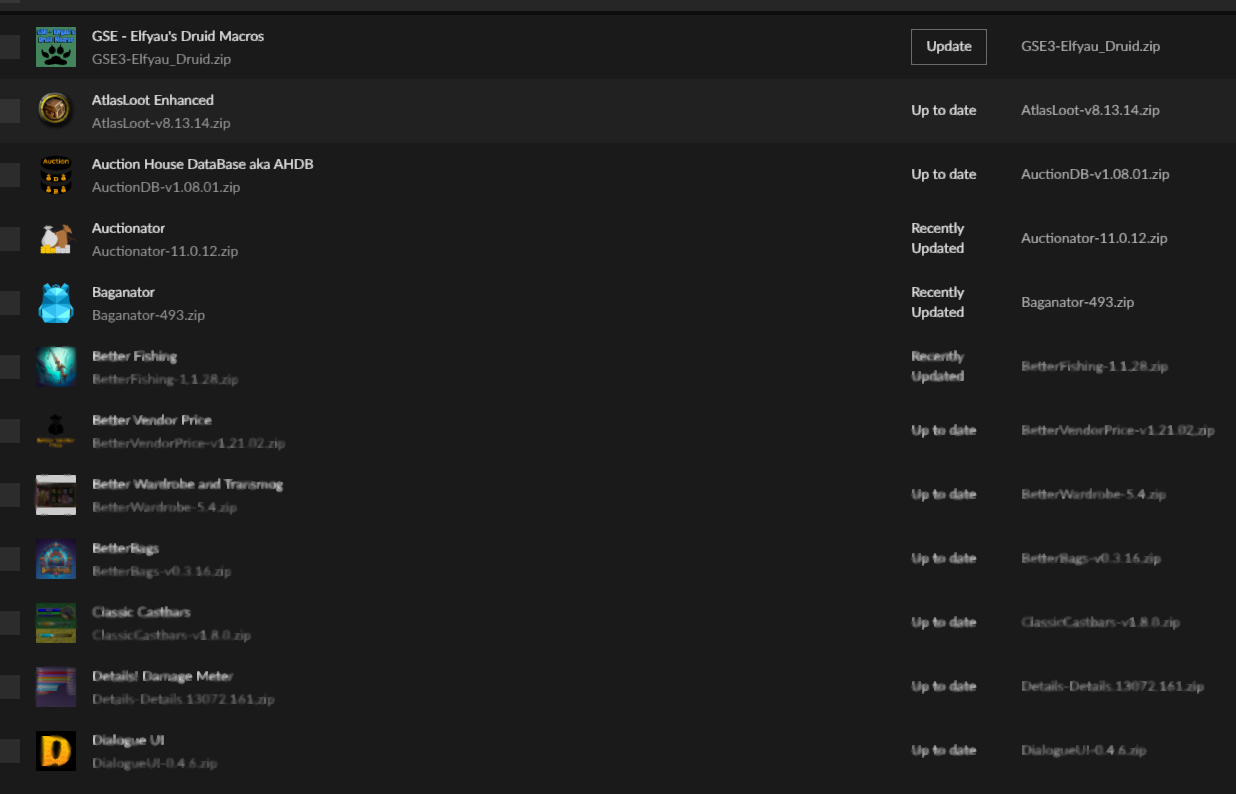Open the AtlasLoot Enhanced addon name
Viewport: 1236px width, 794px height.
(153, 100)
